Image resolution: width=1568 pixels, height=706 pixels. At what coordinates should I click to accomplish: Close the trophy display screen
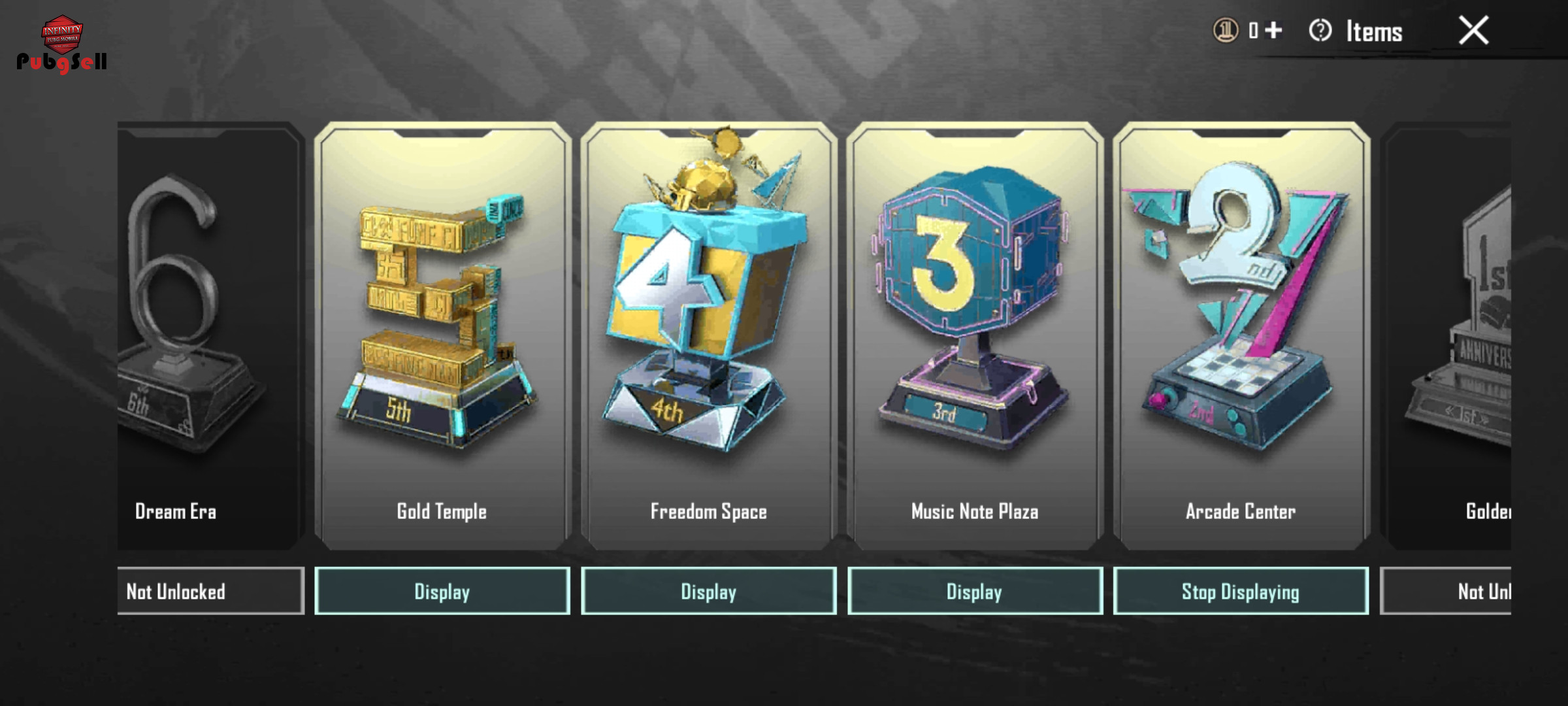[1473, 31]
